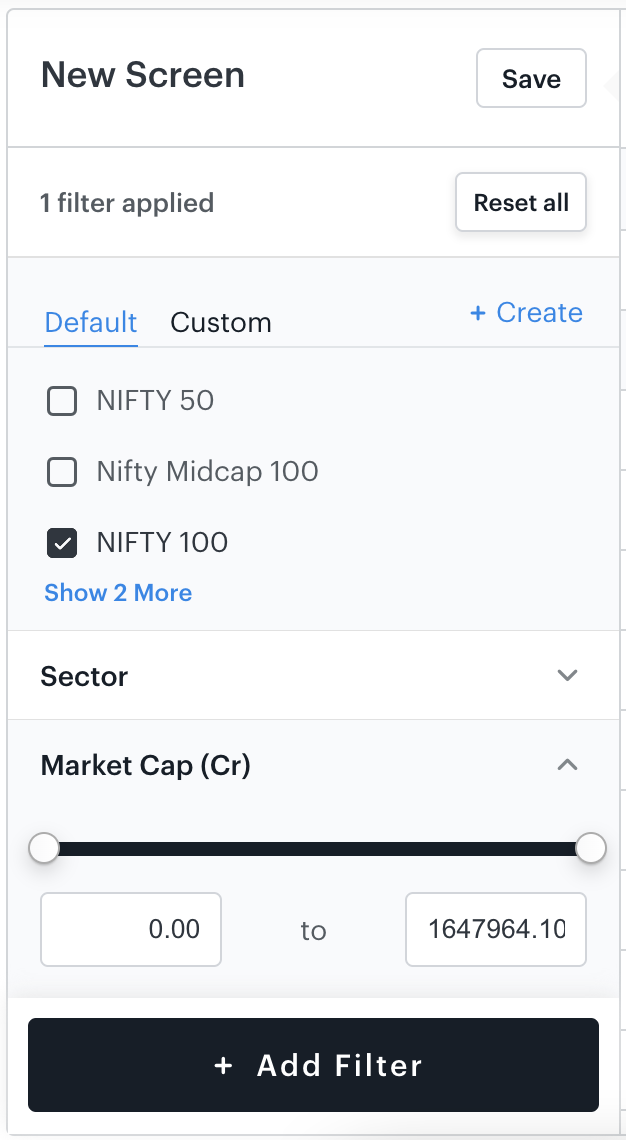Screen dimensions: 626x1140
Task: Click the middle of the Market Cap slider track
Action: click(x=317, y=849)
